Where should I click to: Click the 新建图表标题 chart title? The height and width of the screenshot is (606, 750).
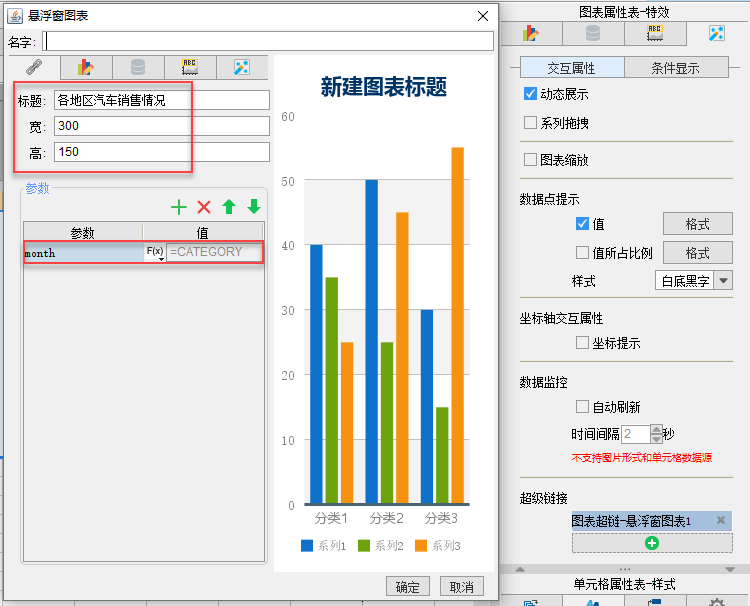point(384,87)
